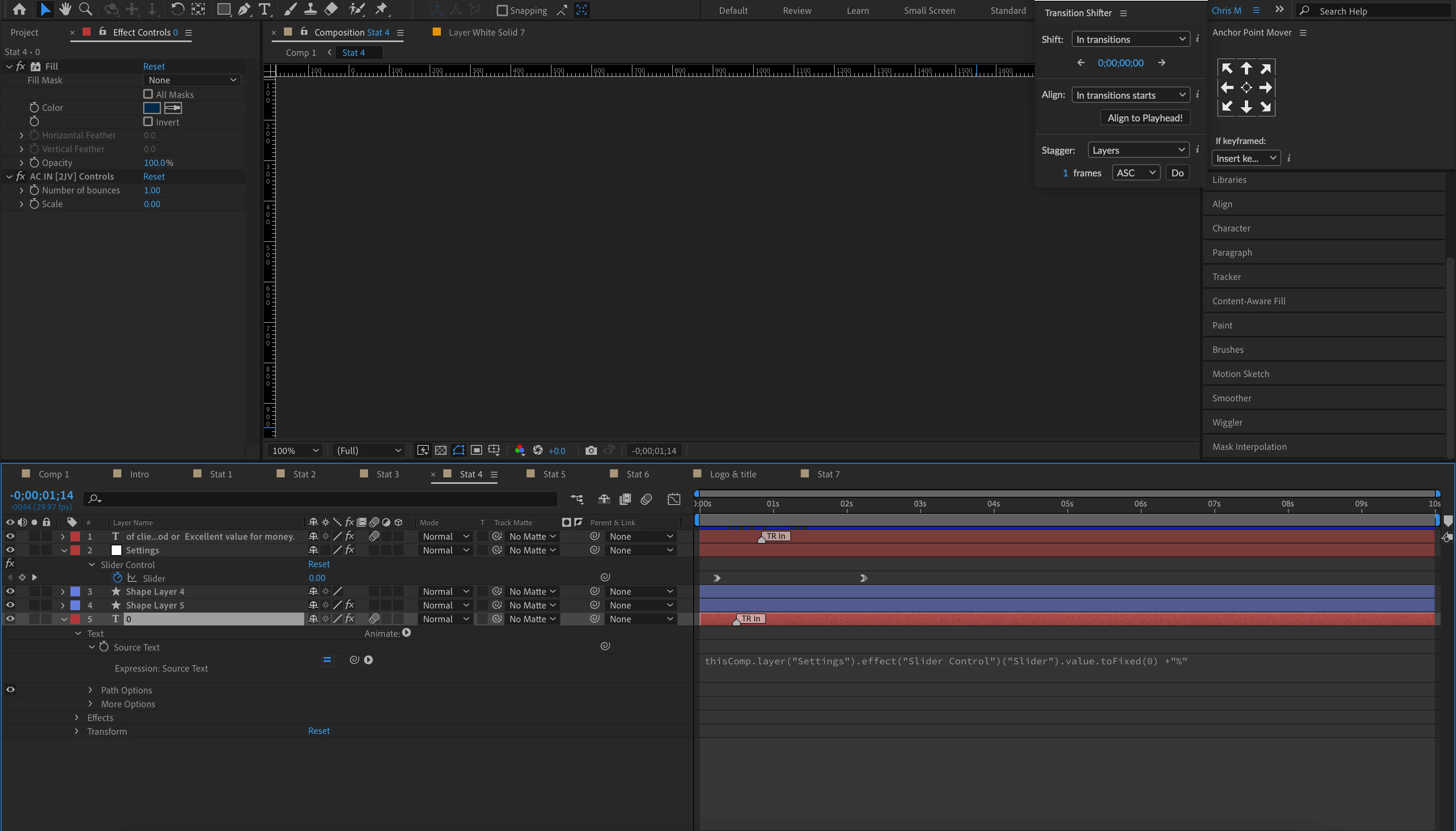
Task: Select the Zoom tool in toolbar
Action: [86, 9]
